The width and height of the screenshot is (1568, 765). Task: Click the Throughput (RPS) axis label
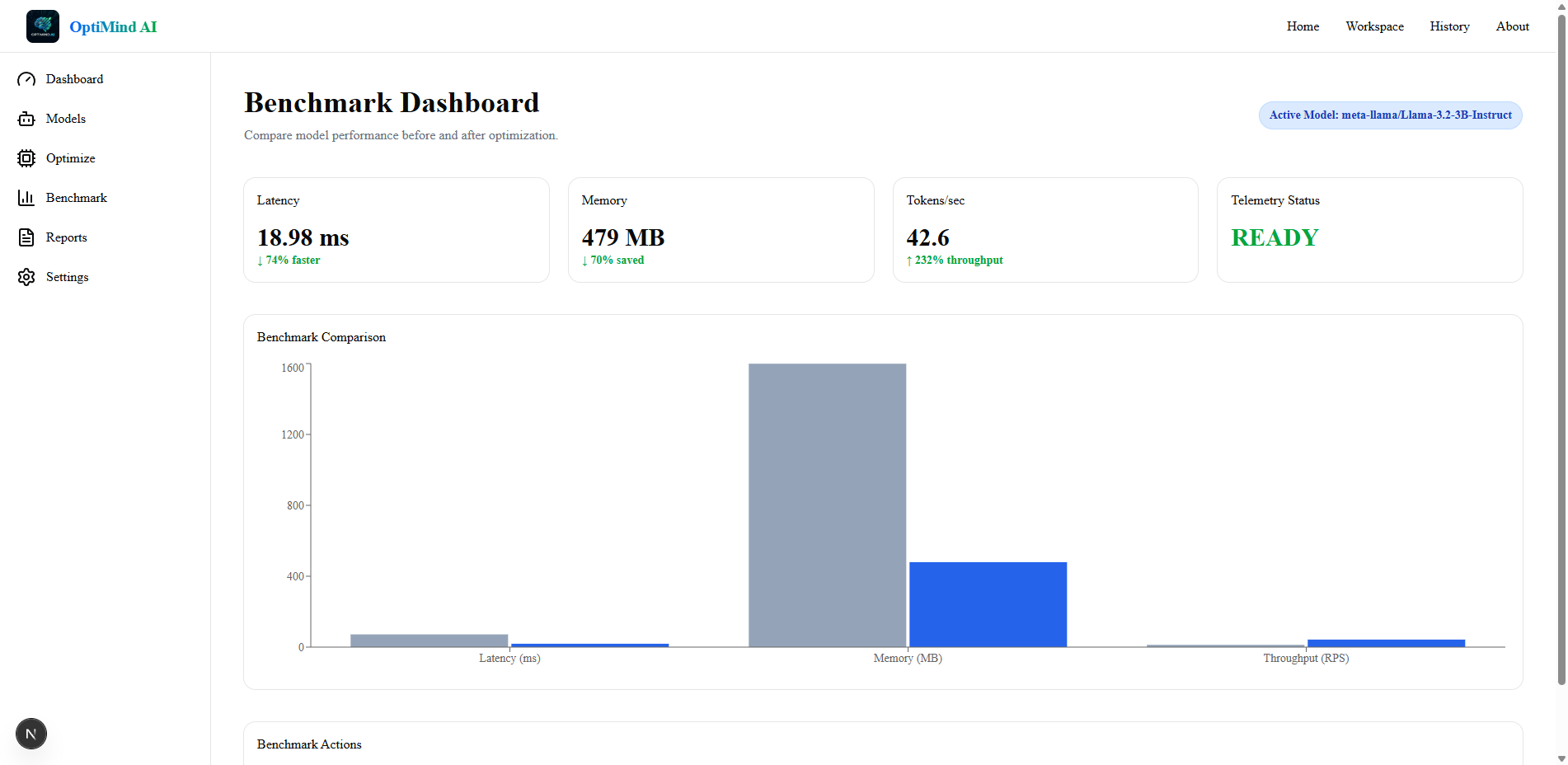tap(1306, 658)
